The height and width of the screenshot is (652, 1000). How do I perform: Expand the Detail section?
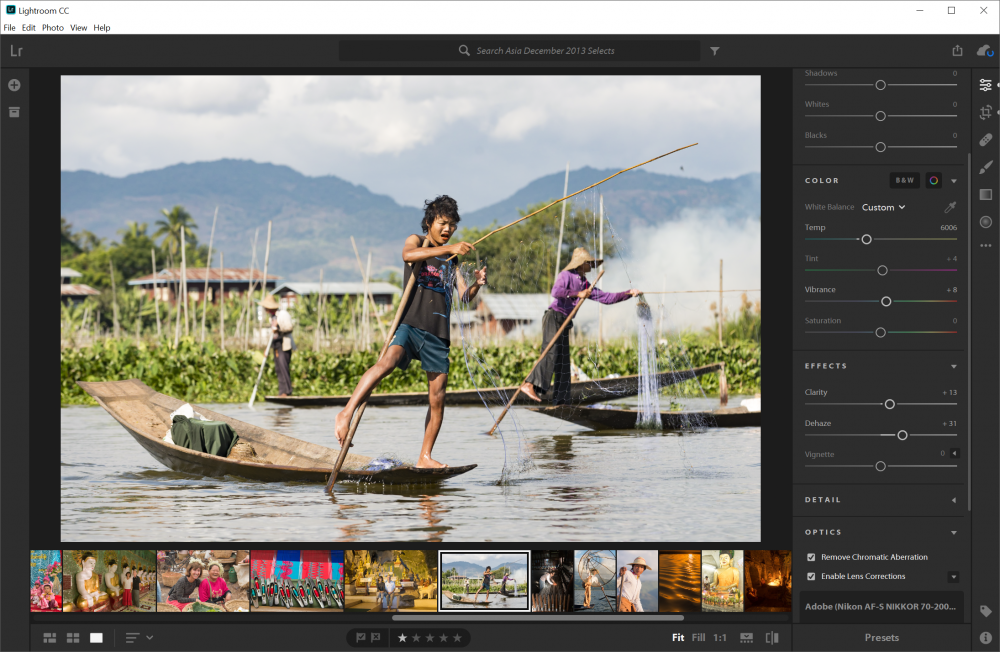coord(954,500)
